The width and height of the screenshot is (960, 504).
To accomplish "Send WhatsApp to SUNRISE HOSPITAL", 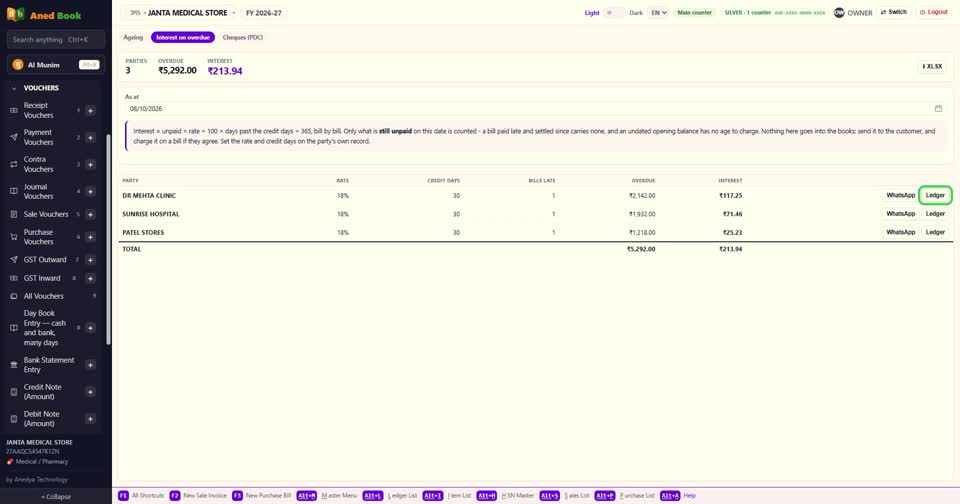I will coord(901,214).
